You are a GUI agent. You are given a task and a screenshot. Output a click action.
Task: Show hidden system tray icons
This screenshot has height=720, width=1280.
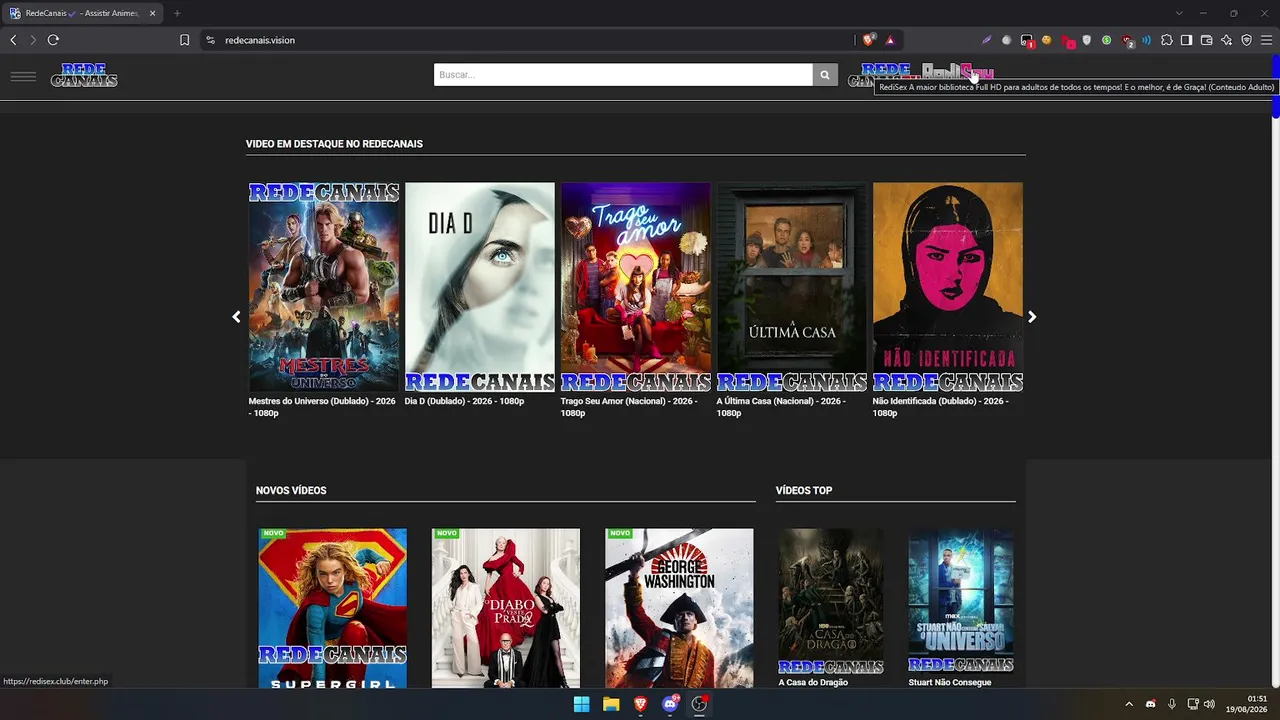1129,704
